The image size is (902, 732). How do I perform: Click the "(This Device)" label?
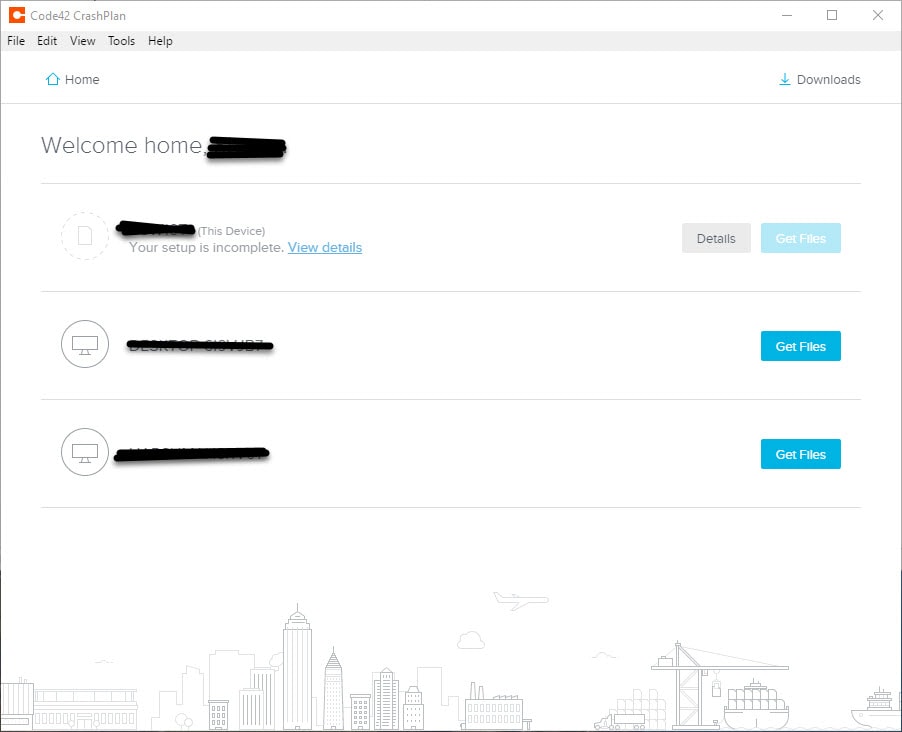(231, 231)
